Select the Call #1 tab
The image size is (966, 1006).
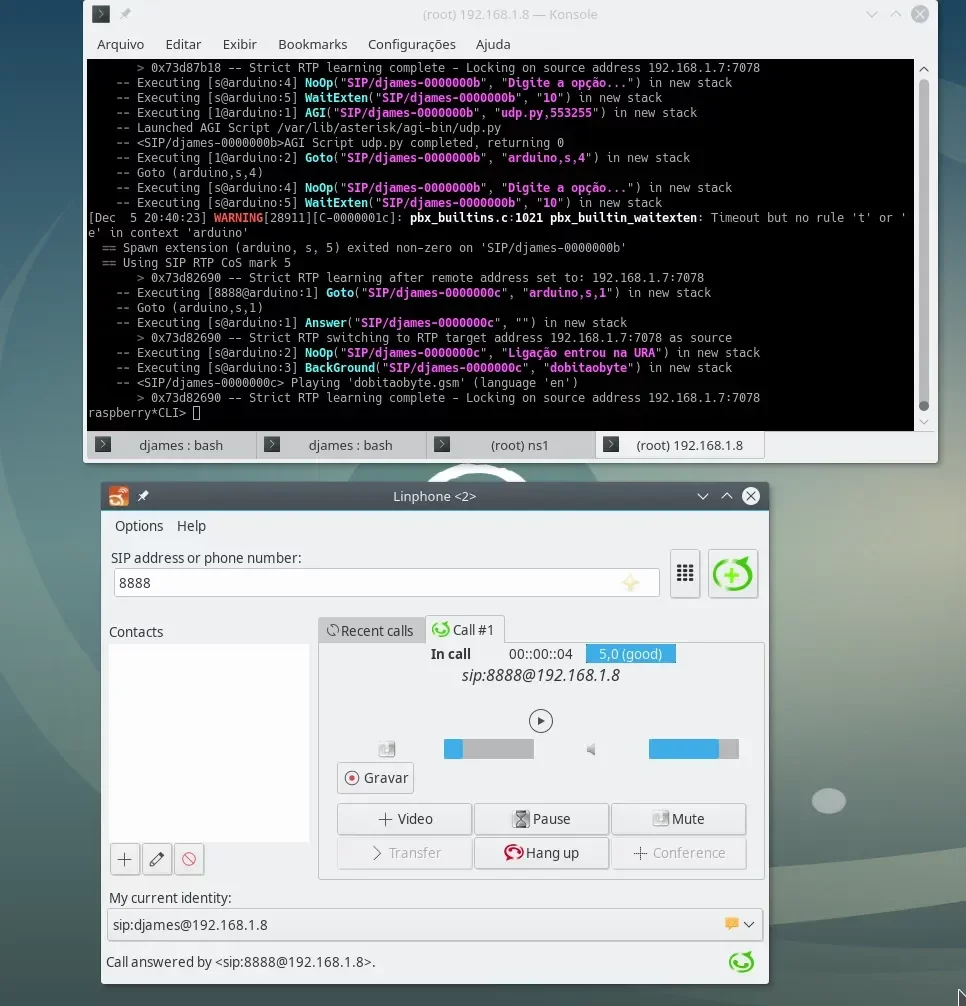465,629
